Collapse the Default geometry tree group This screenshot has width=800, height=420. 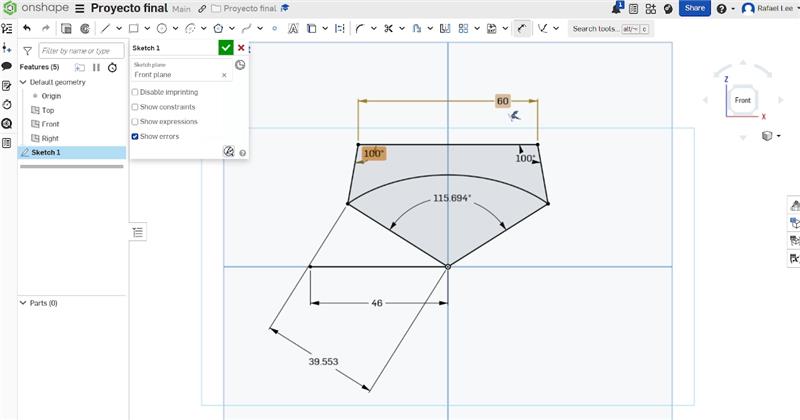(23, 82)
